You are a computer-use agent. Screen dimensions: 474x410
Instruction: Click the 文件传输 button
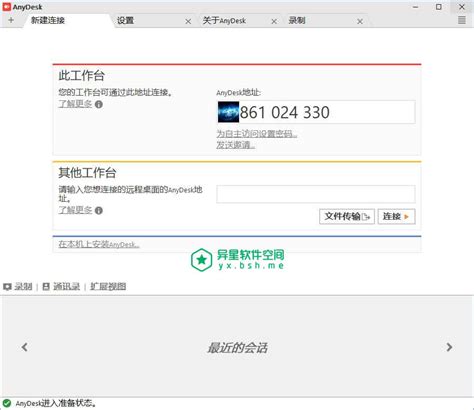pyautogui.click(x=347, y=216)
